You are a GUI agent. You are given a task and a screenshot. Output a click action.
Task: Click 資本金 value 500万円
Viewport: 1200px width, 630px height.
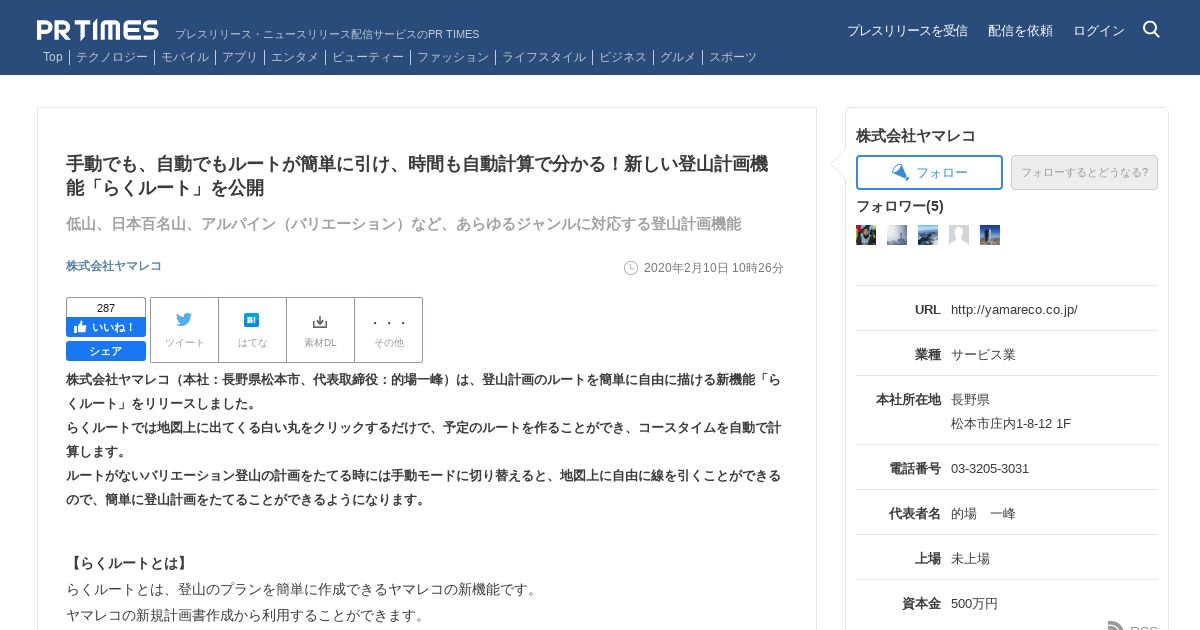click(974, 604)
